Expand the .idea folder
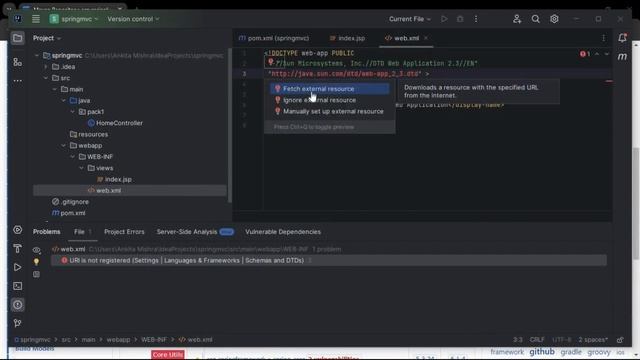 click(x=46, y=67)
